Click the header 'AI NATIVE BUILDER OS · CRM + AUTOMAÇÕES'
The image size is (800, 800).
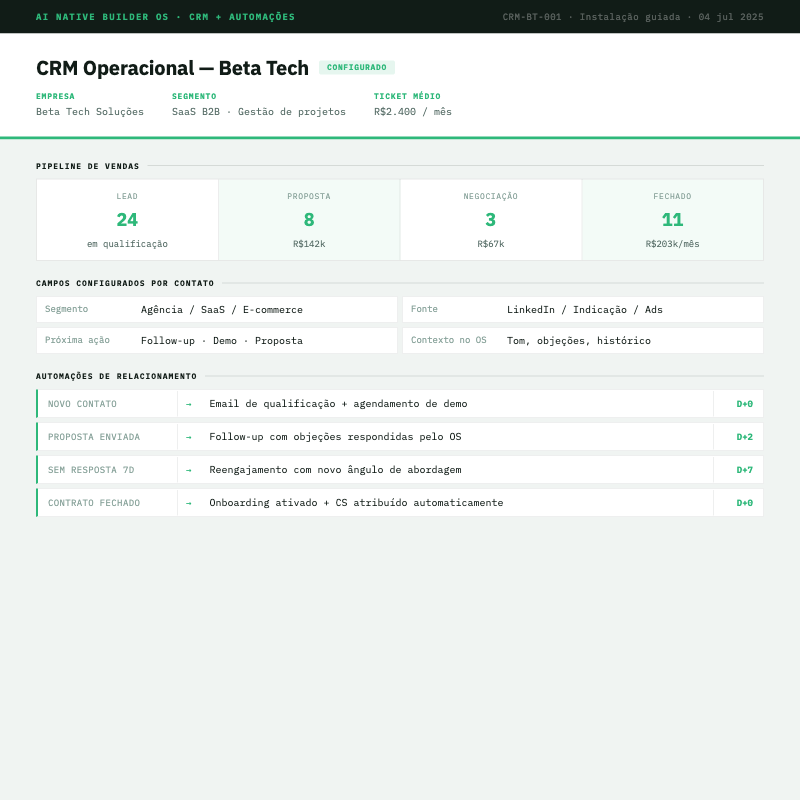click(165, 17)
